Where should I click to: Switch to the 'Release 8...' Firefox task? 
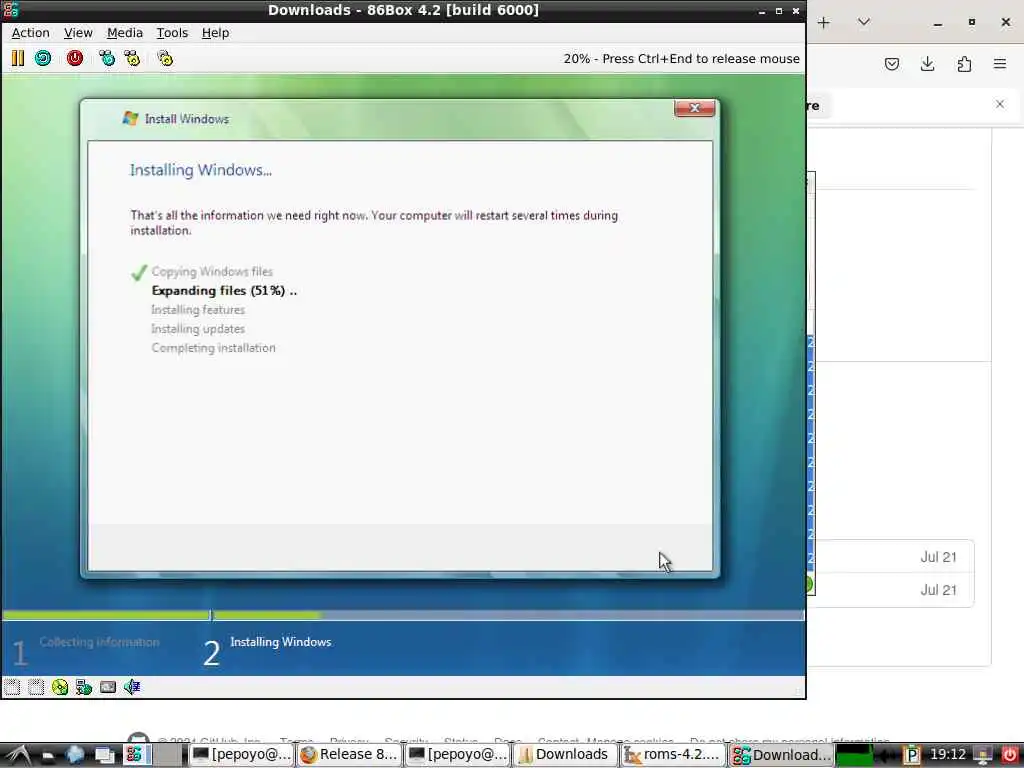(x=349, y=755)
